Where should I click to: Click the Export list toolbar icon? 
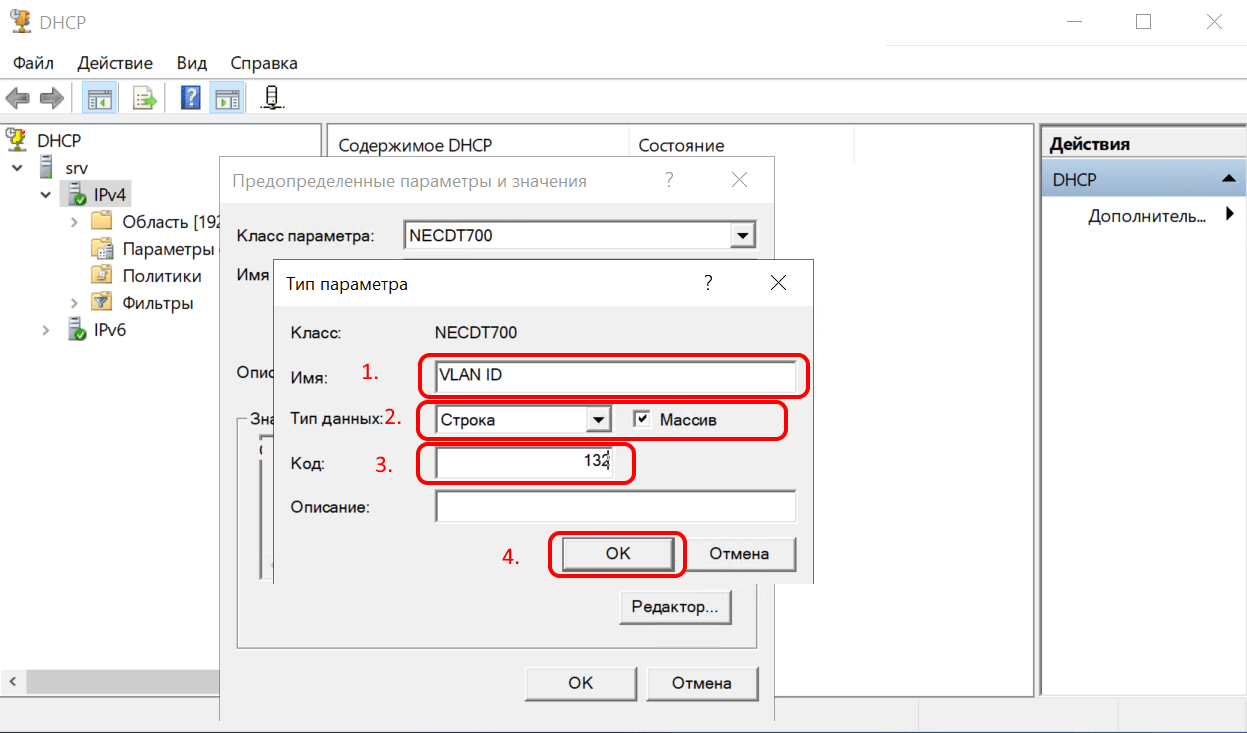pos(146,98)
